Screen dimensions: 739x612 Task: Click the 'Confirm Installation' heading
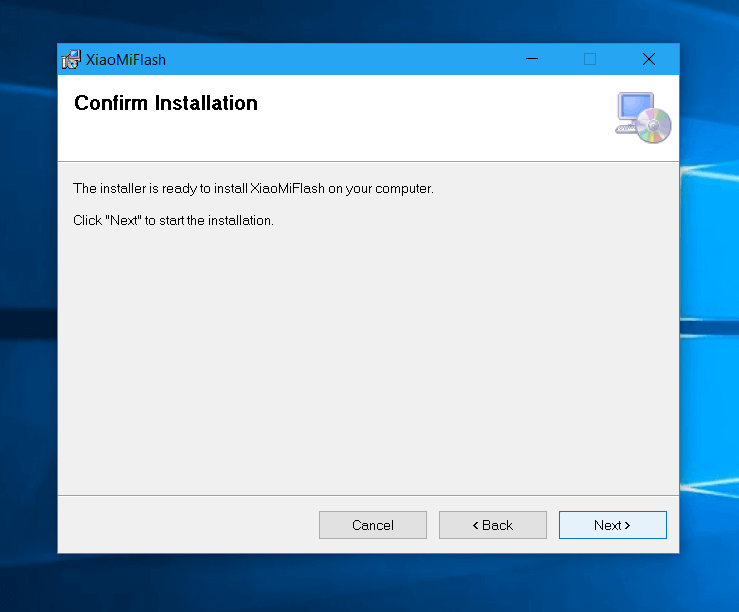pyautogui.click(x=166, y=103)
